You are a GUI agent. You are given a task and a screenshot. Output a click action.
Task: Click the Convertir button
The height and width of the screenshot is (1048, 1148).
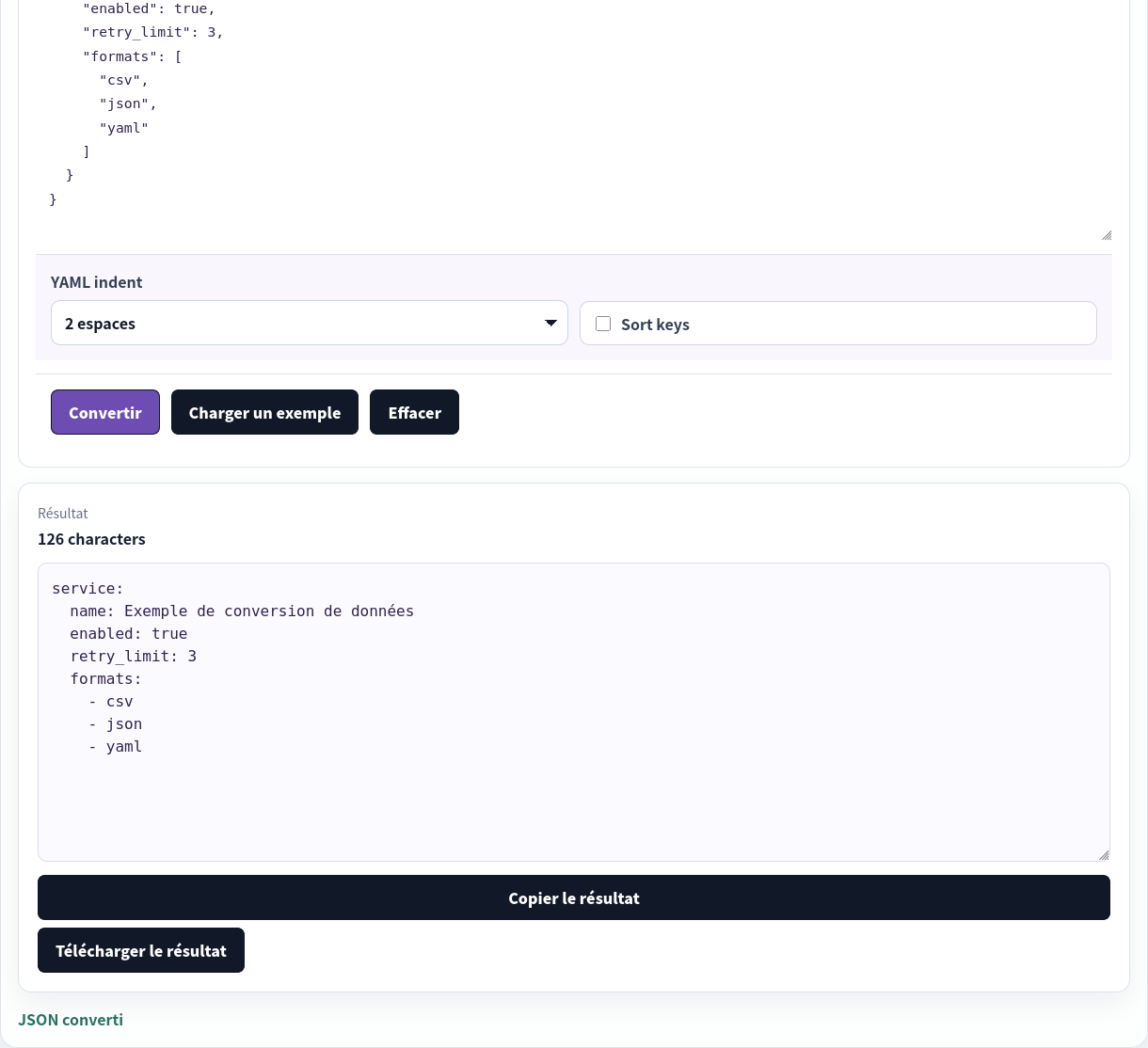tap(105, 412)
